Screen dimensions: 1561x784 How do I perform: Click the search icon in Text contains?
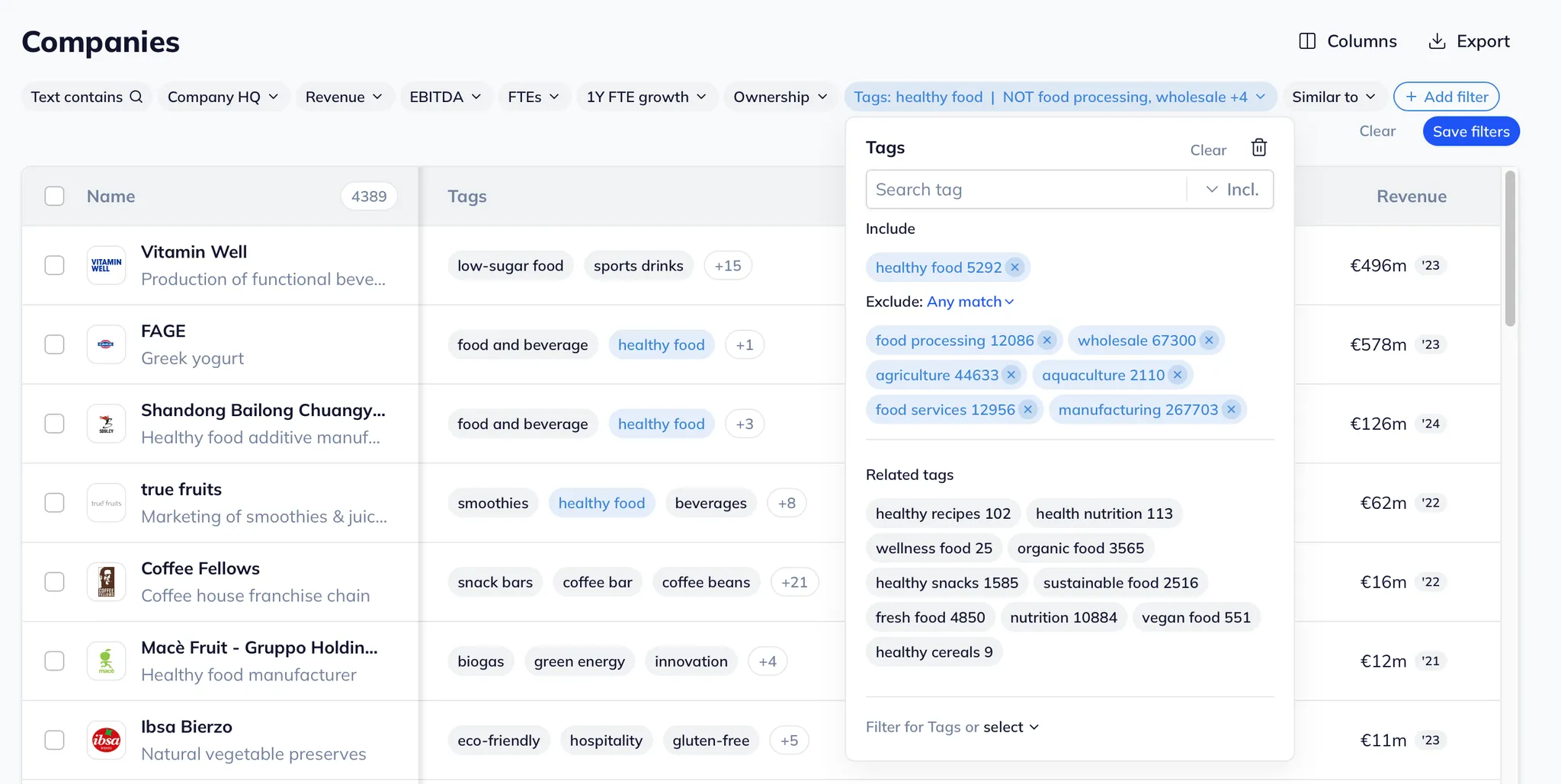pyautogui.click(x=136, y=97)
